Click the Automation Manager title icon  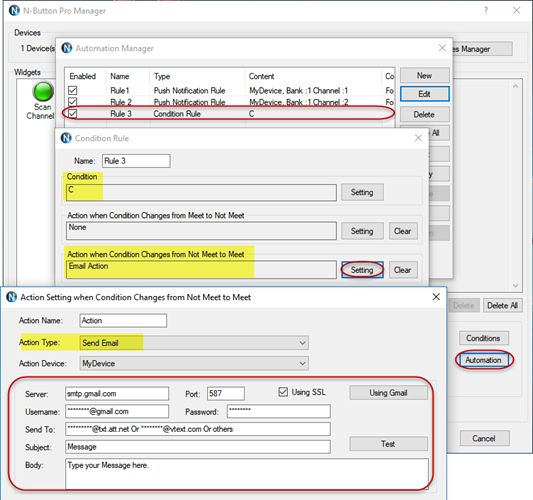coord(67,48)
